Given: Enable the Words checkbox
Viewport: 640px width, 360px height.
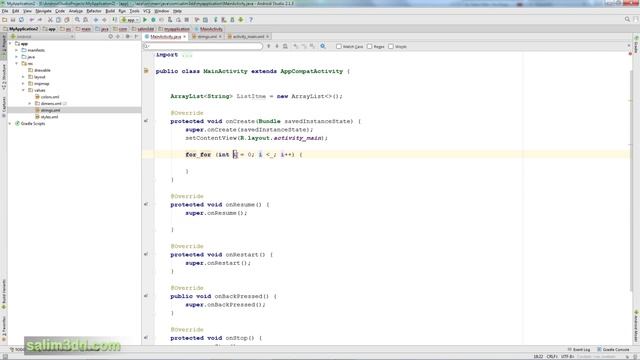Looking at the screenshot, I should [391, 47].
